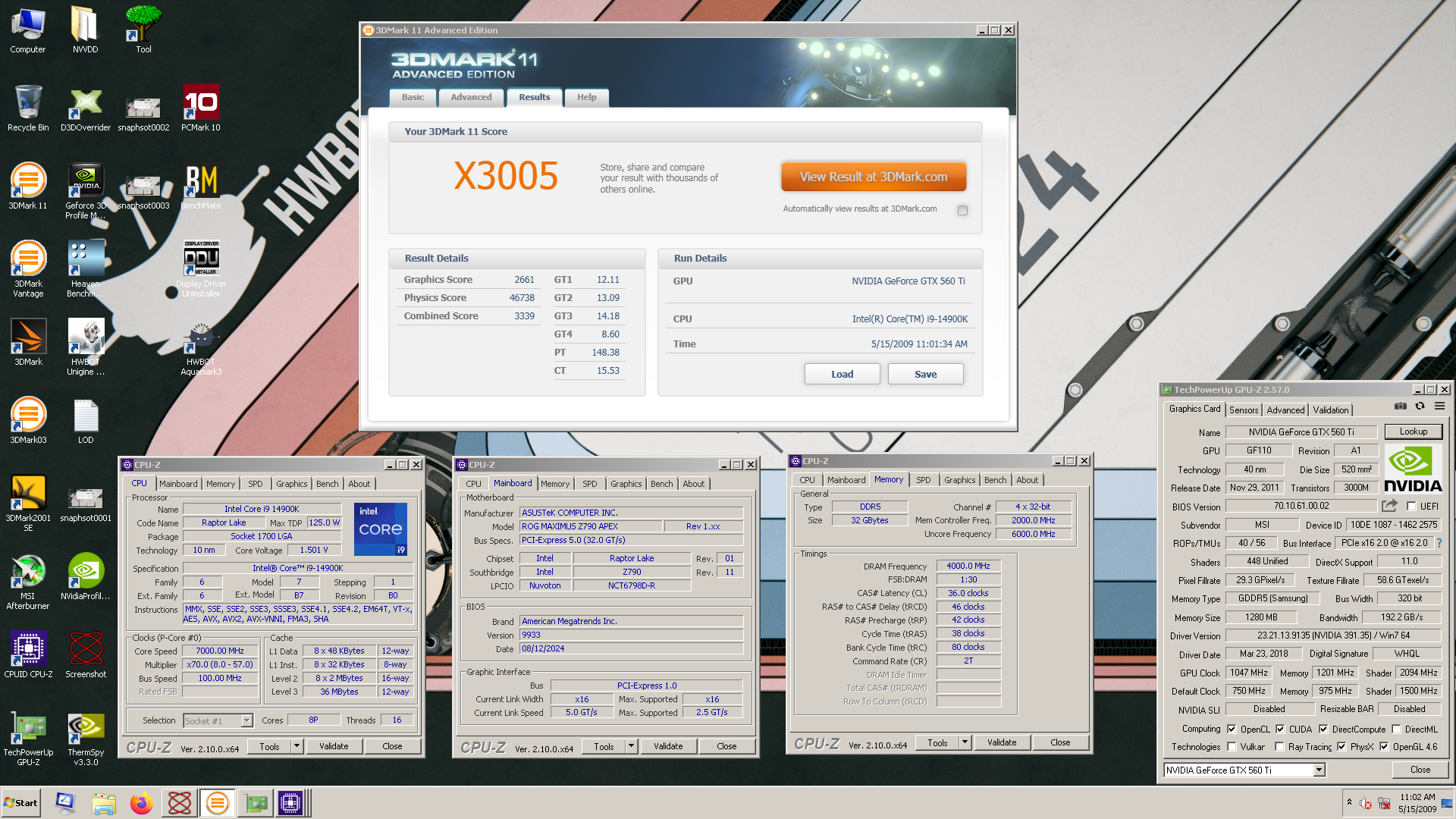Click Bus Interface help question mark

coord(1439,543)
